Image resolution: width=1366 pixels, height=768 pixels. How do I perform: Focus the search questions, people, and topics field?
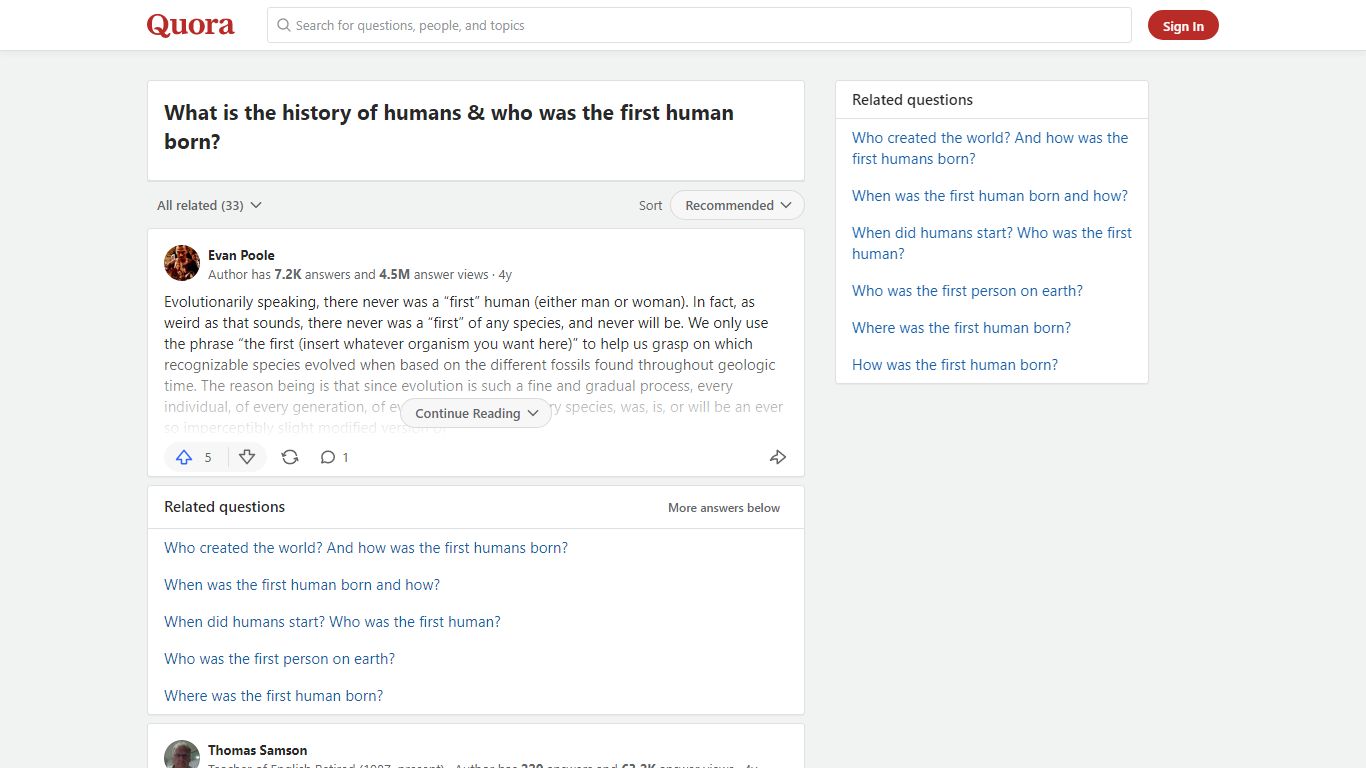coord(699,25)
